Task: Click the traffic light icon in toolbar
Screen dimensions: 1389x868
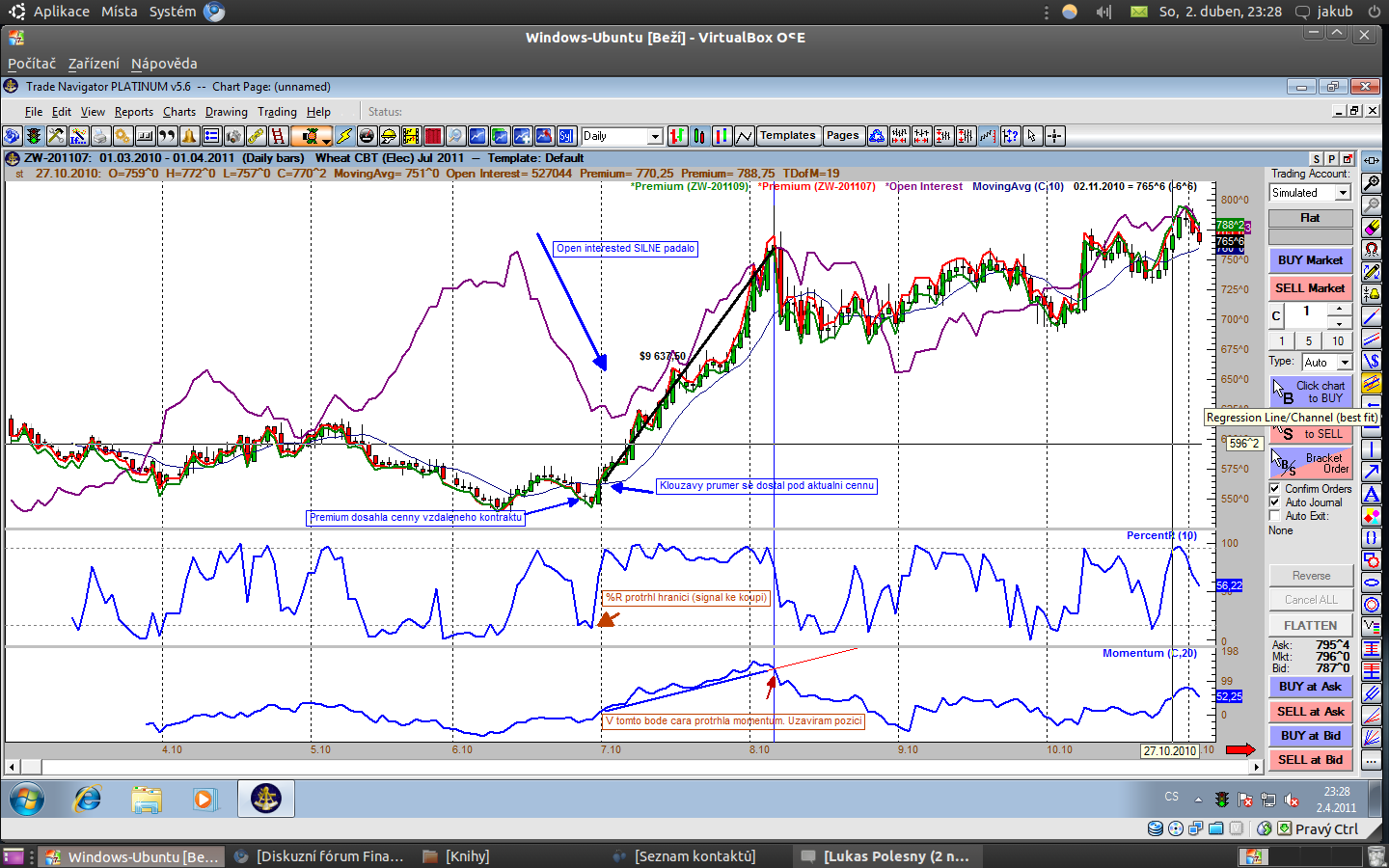Action: (34, 136)
